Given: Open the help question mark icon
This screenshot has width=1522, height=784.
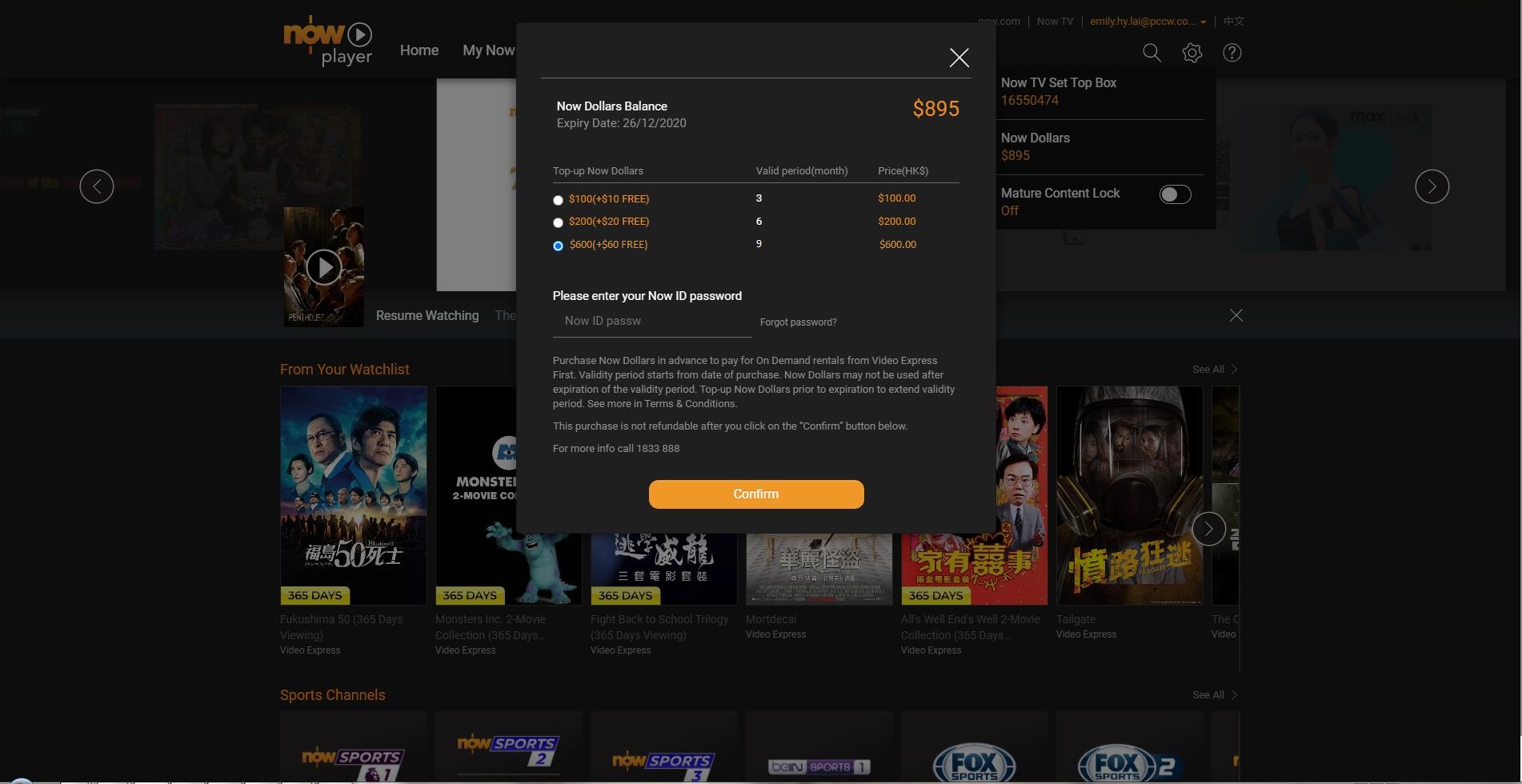Looking at the screenshot, I should [x=1232, y=53].
